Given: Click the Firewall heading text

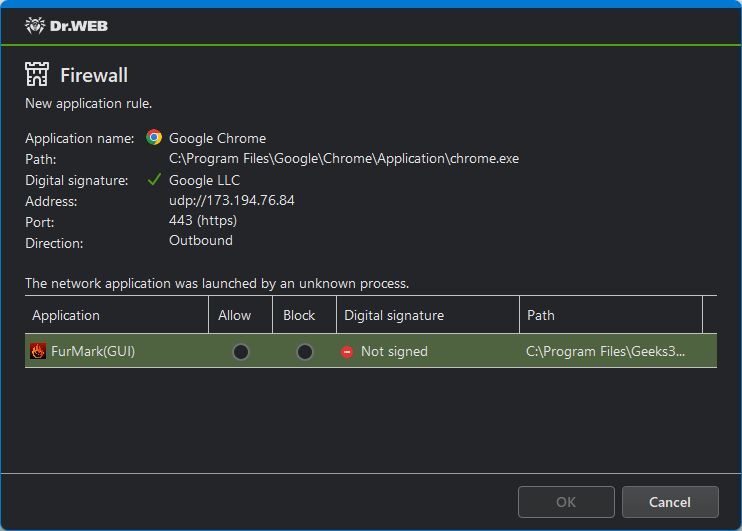Looking at the screenshot, I should coord(94,75).
